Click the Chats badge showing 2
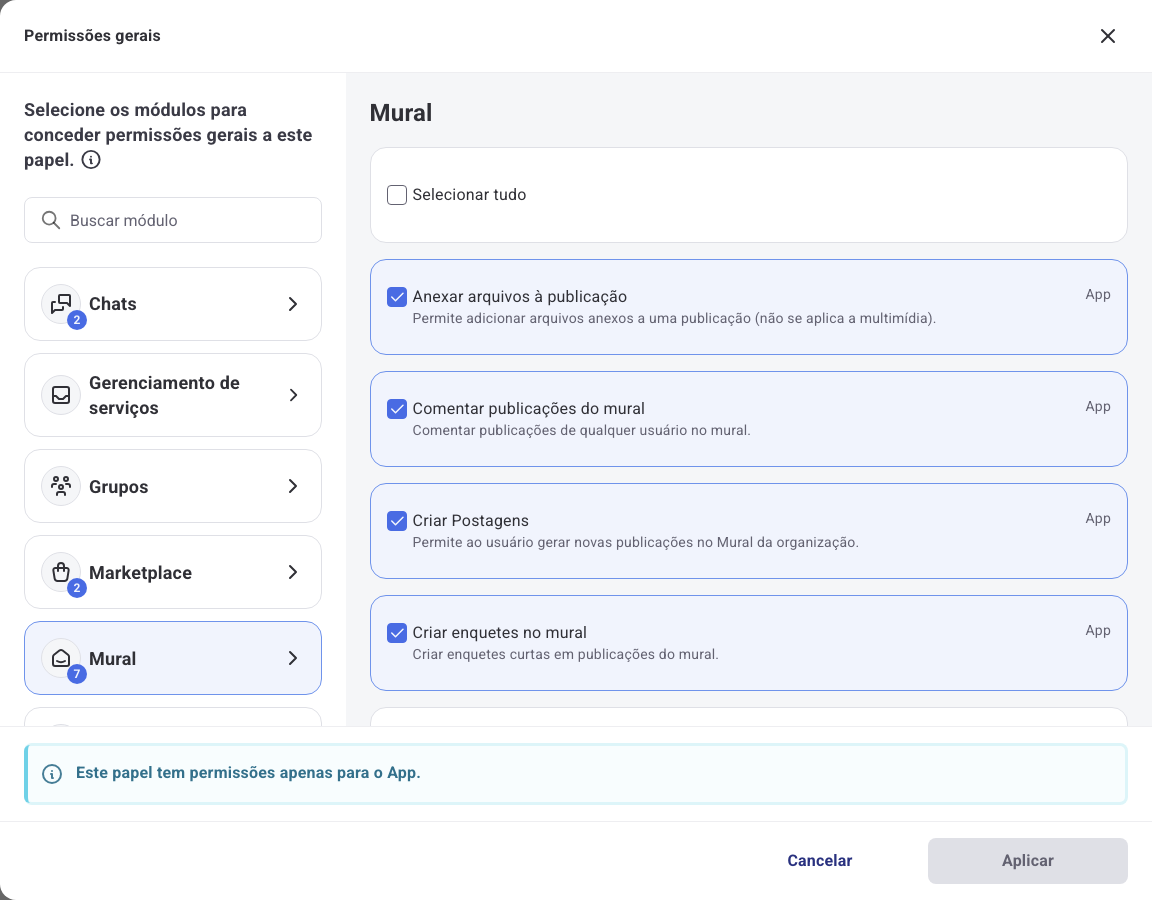Image resolution: width=1152 pixels, height=900 pixels. pos(76,320)
